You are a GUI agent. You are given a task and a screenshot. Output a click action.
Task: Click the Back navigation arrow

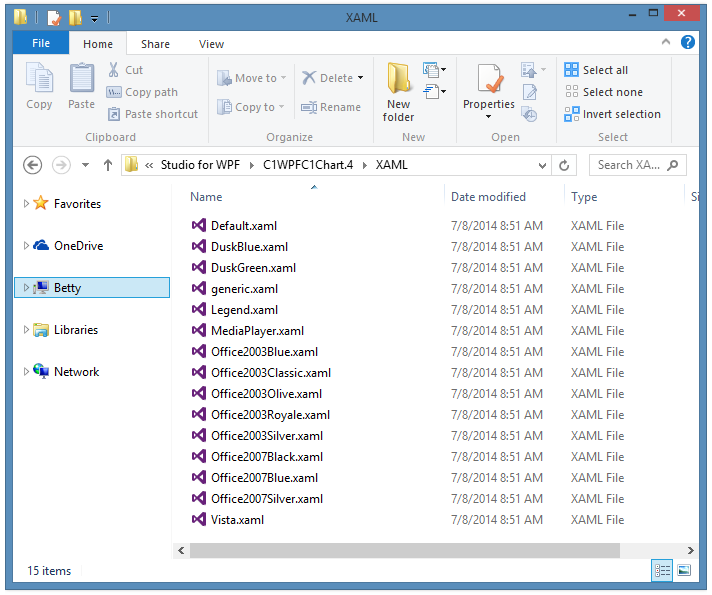click(32, 165)
